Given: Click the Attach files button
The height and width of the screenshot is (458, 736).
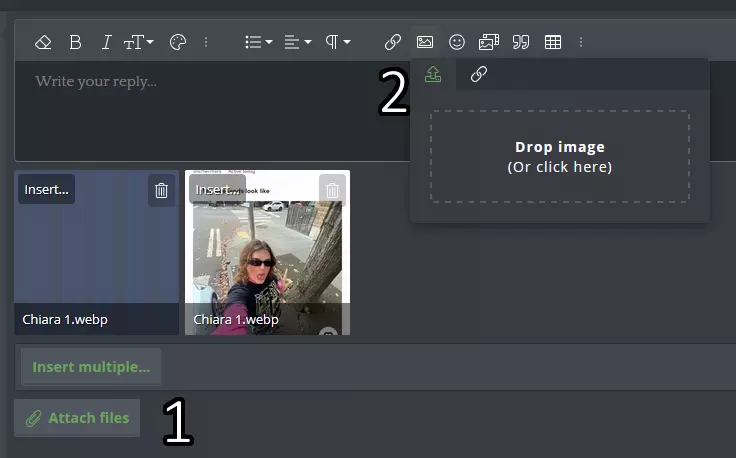Looking at the screenshot, I should coord(77,418).
